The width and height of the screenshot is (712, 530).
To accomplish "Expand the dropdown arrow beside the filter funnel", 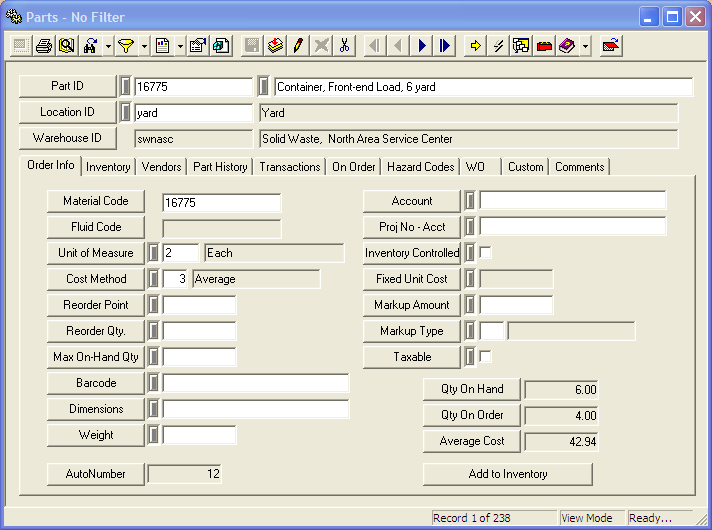I will (x=144, y=46).
